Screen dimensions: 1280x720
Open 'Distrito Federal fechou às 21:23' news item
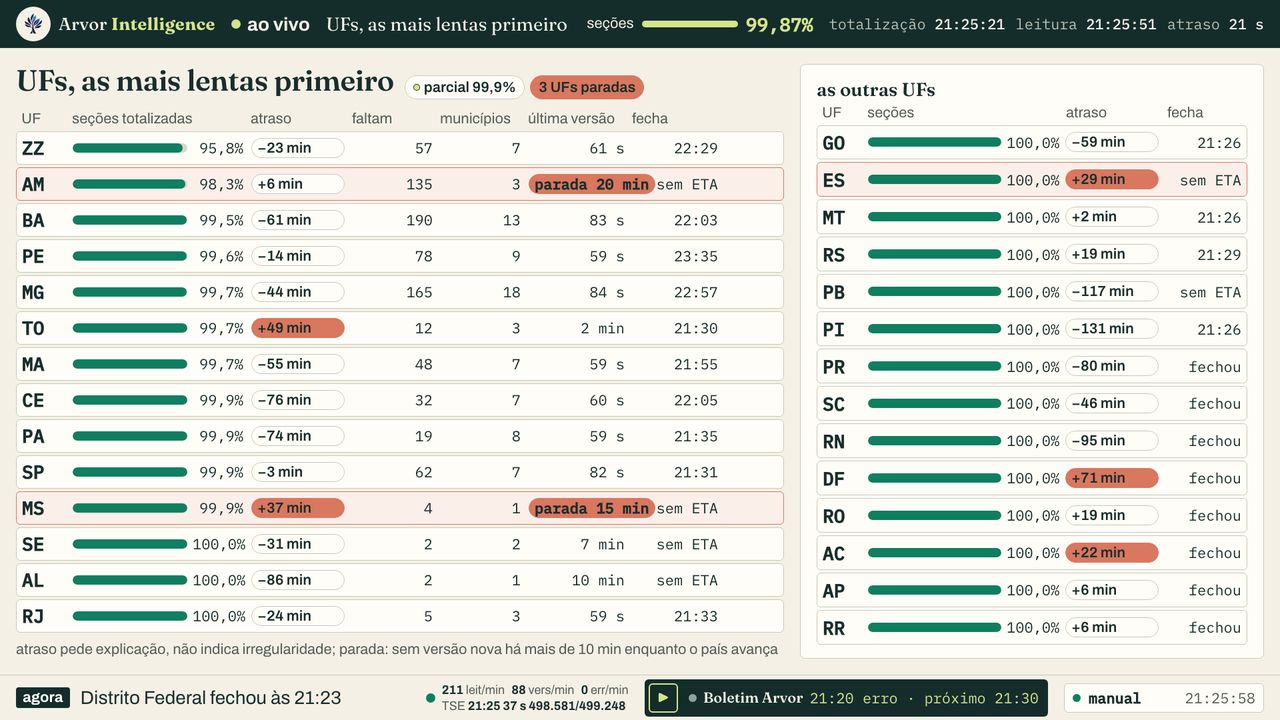click(x=211, y=698)
